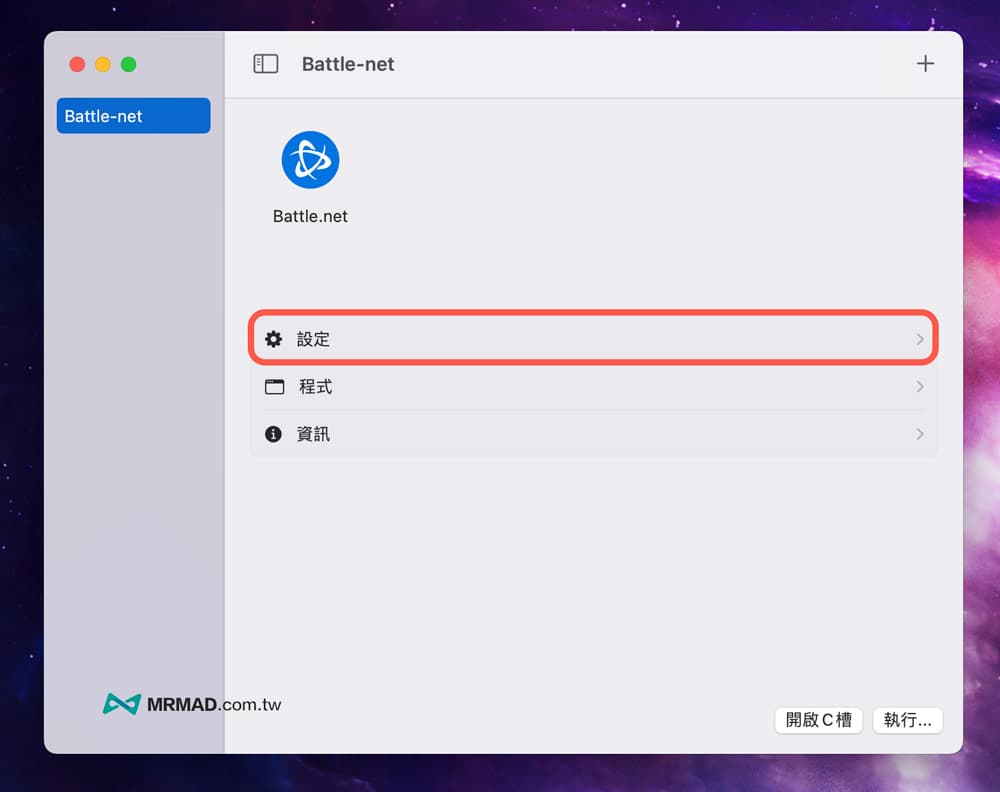Click the Battle-net title in the header
The width and height of the screenshot is (1000, 792).
(347, 63)
